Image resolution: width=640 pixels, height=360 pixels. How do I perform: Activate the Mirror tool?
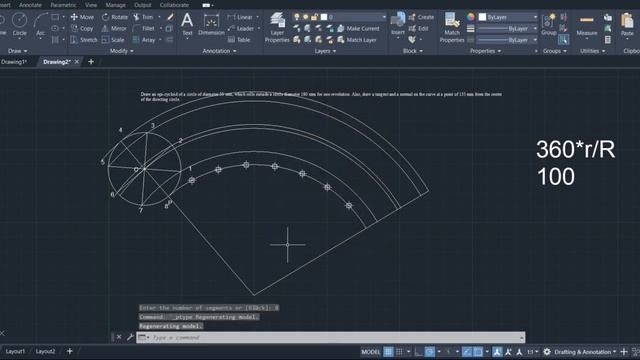pyautogui.click(x=114, y=29)
